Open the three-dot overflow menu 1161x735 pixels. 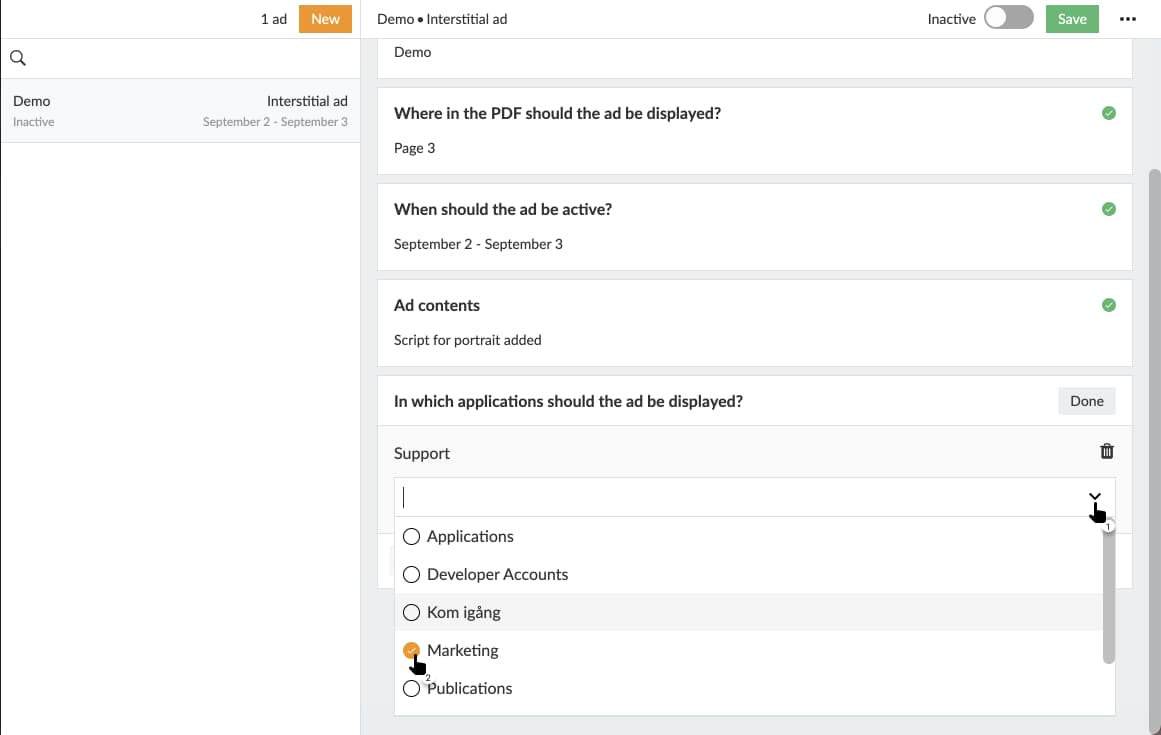[x=1128, y=18]
